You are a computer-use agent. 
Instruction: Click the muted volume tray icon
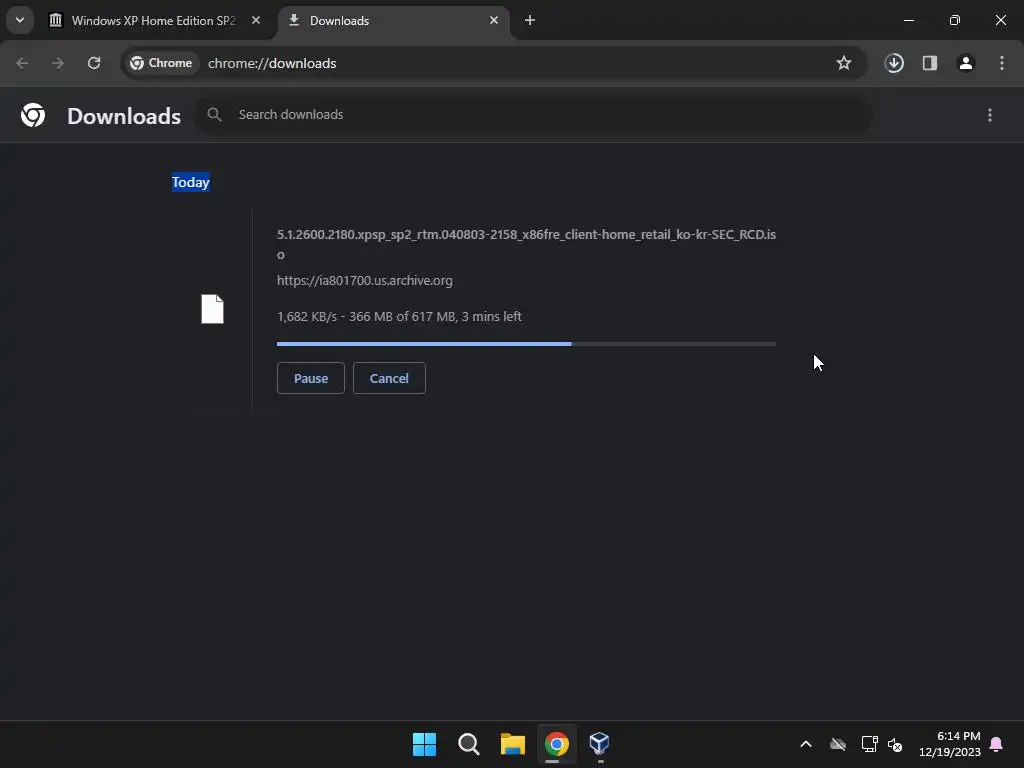tap(895, 744)
